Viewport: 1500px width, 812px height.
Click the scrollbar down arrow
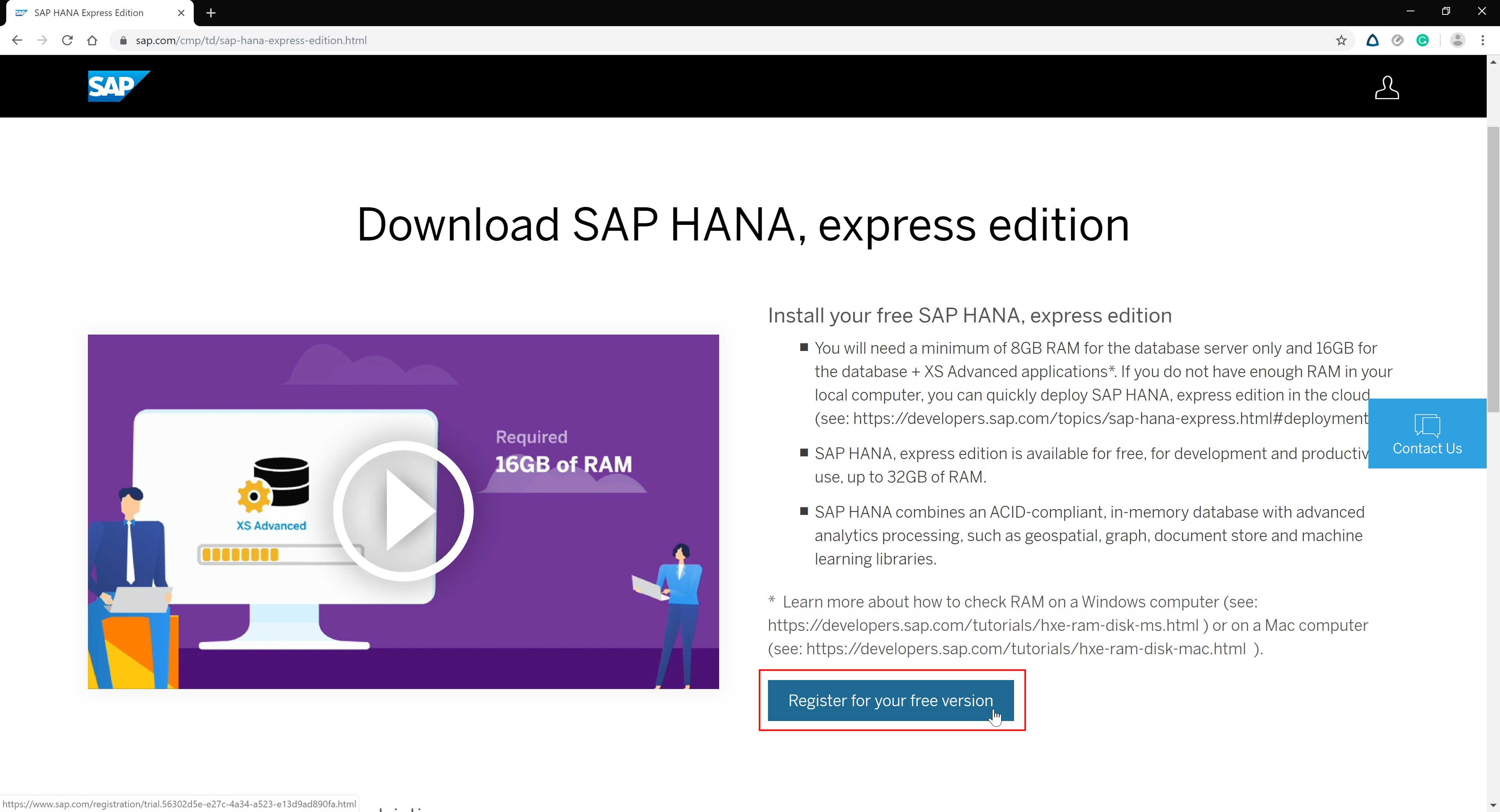[1493, 805]
